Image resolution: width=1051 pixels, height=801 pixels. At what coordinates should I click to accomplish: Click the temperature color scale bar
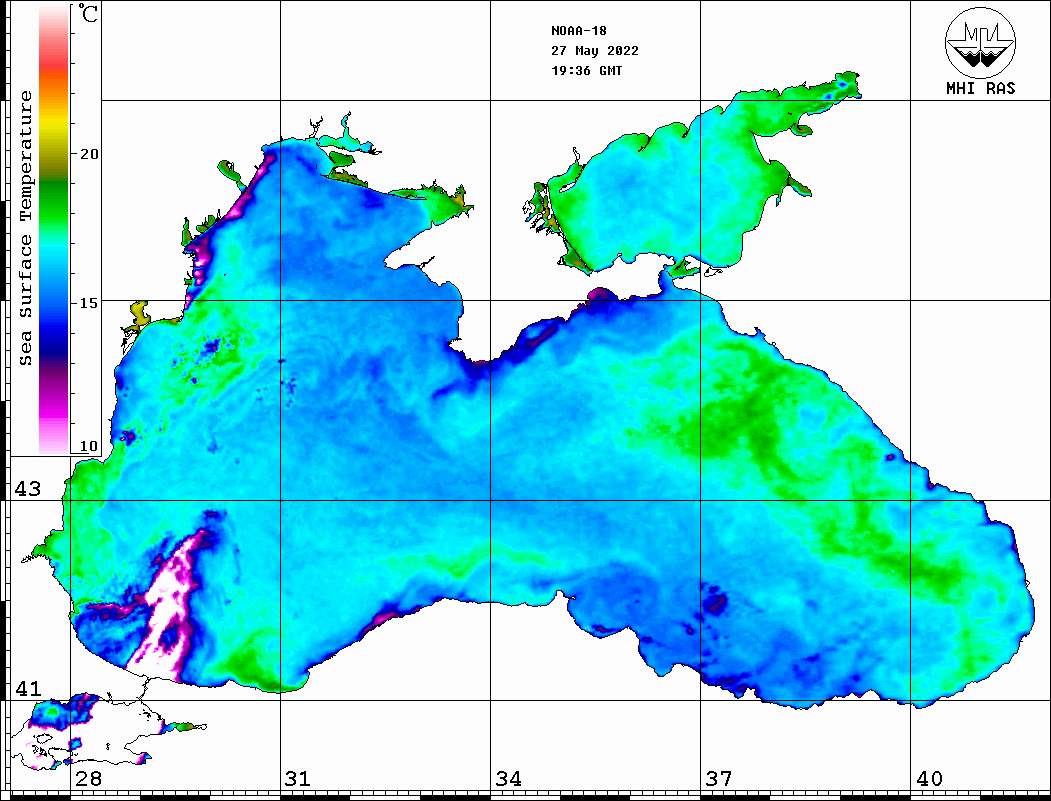click(54, 230)
